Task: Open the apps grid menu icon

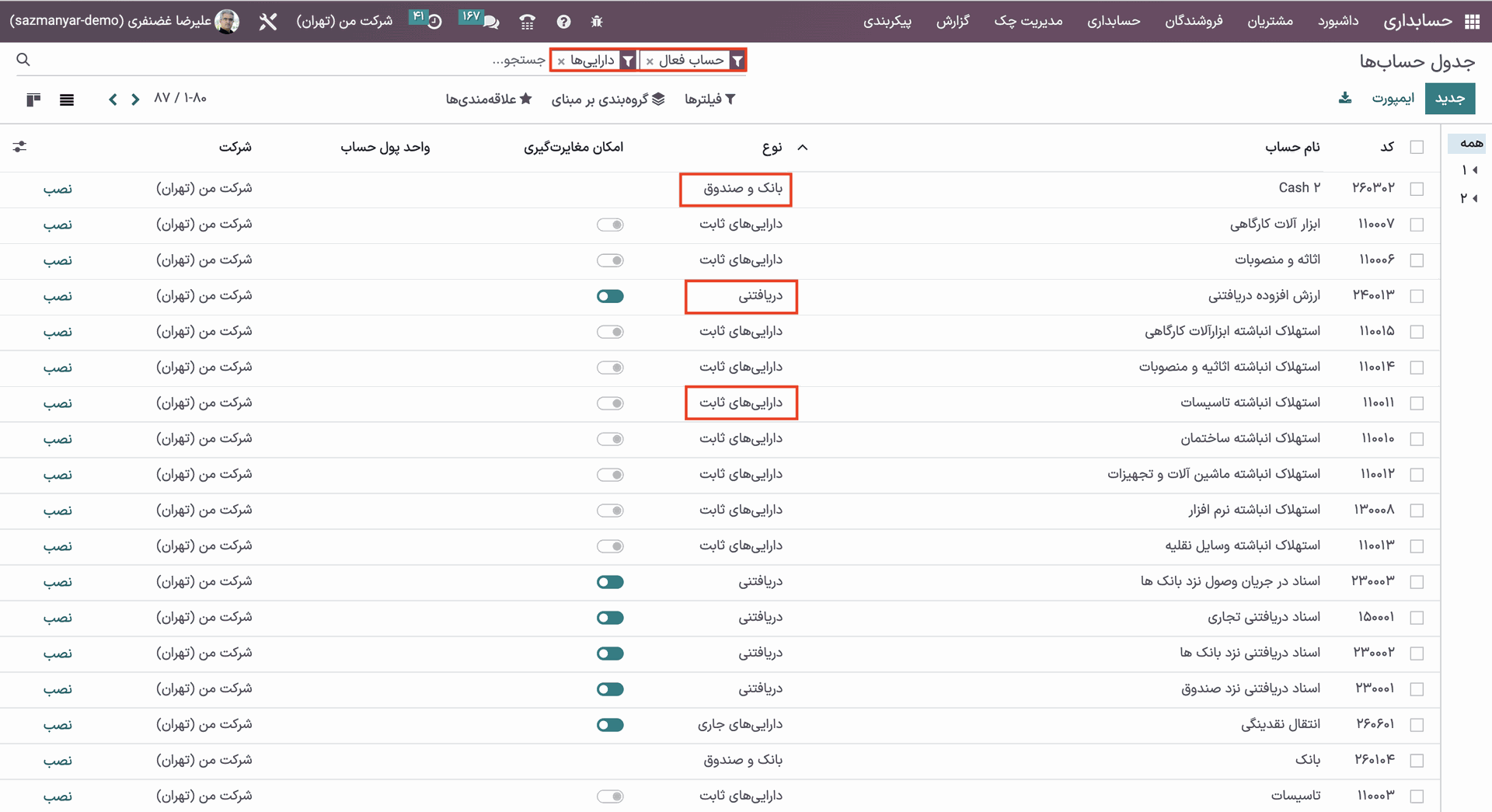Action: pyautogui.click(x=1472, y=22)
